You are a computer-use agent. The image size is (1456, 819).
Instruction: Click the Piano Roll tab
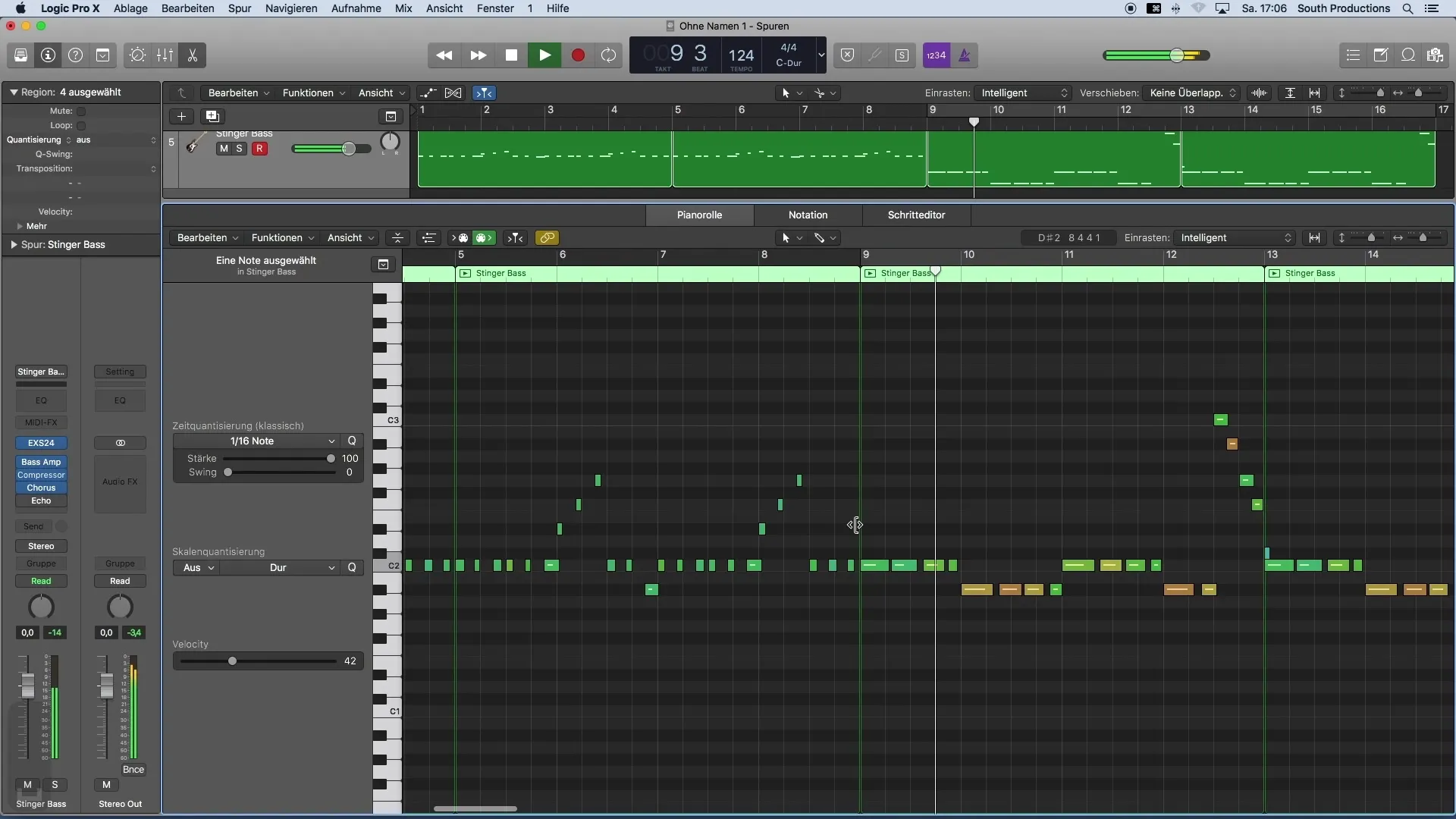pos(700,214)
